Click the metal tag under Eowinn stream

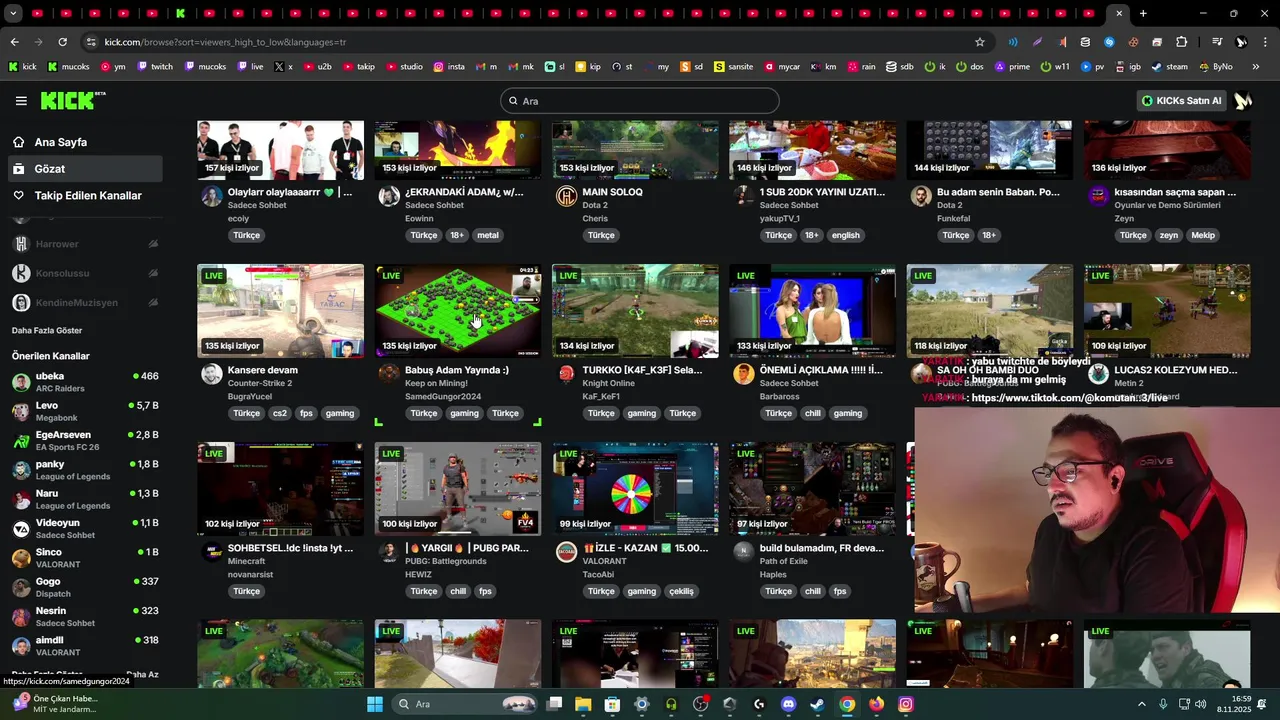[487, 235]
